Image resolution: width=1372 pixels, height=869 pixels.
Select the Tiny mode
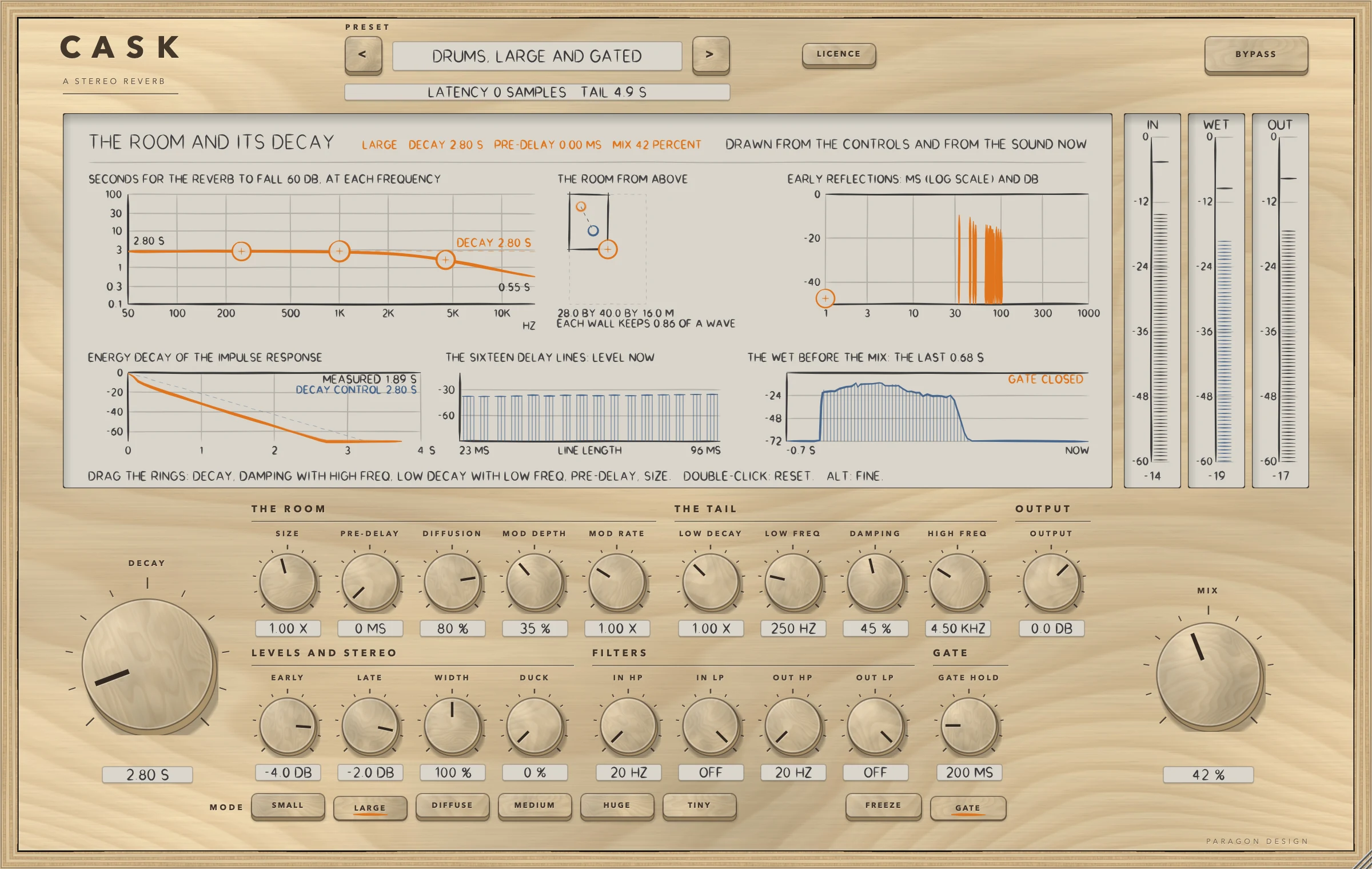tap(699, 806)
